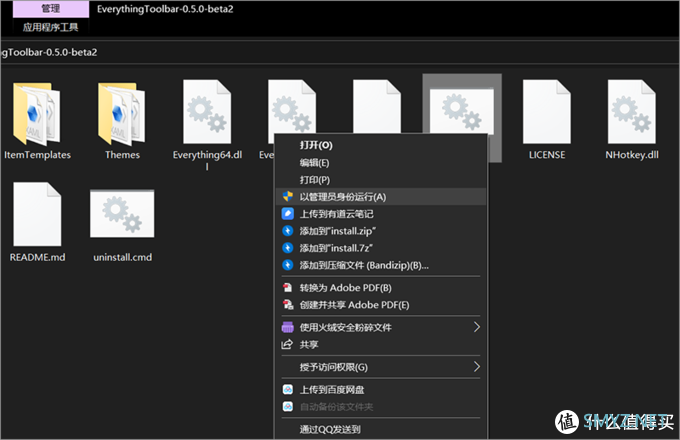The height and width of the screenshot is (440, 680).
Task: Choose 打开(O) from the context menu
Action: [x=381, y=145]
